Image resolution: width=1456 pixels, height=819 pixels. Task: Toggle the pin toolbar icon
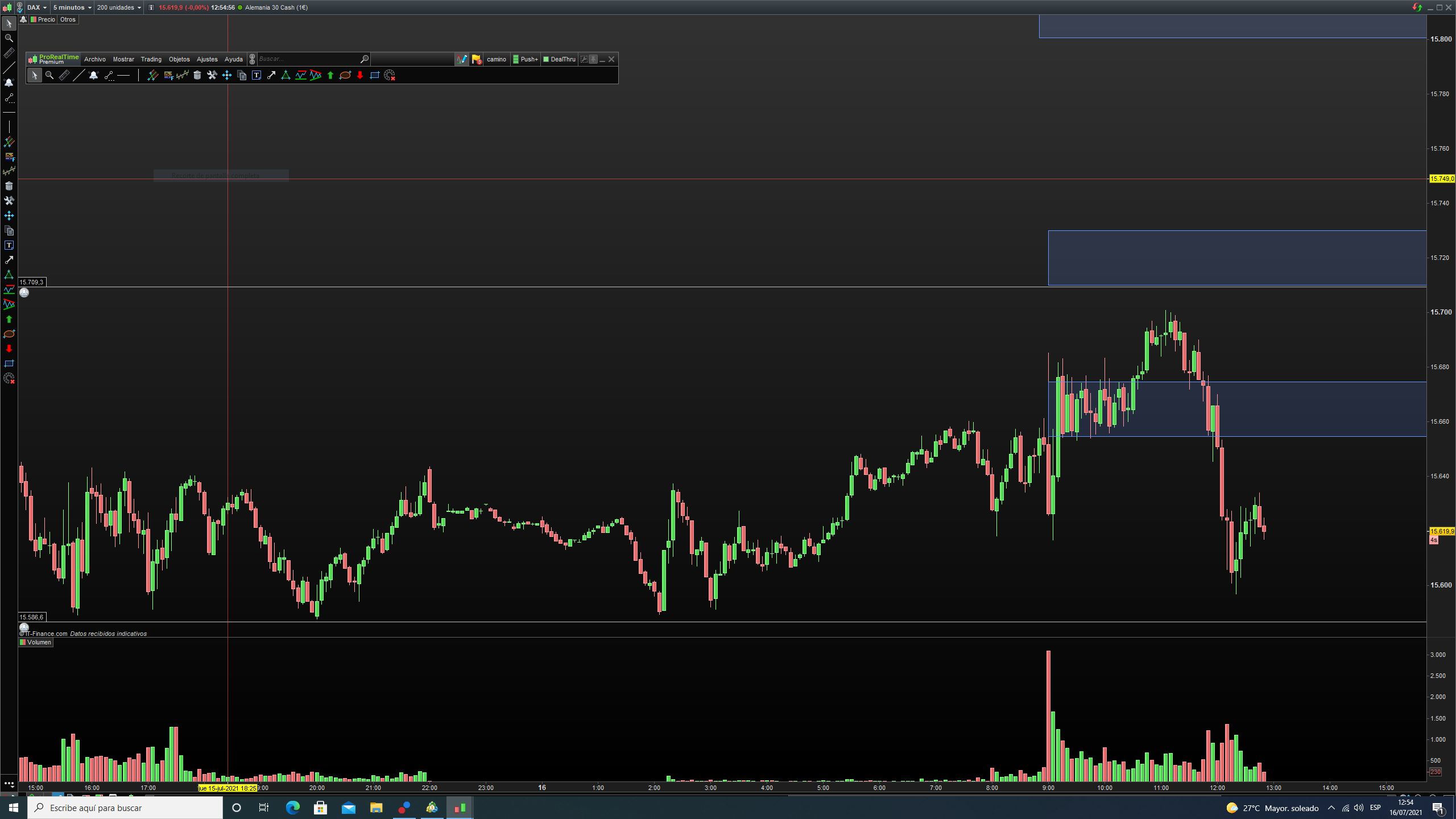pyautogui.click(x=593, y=59)
